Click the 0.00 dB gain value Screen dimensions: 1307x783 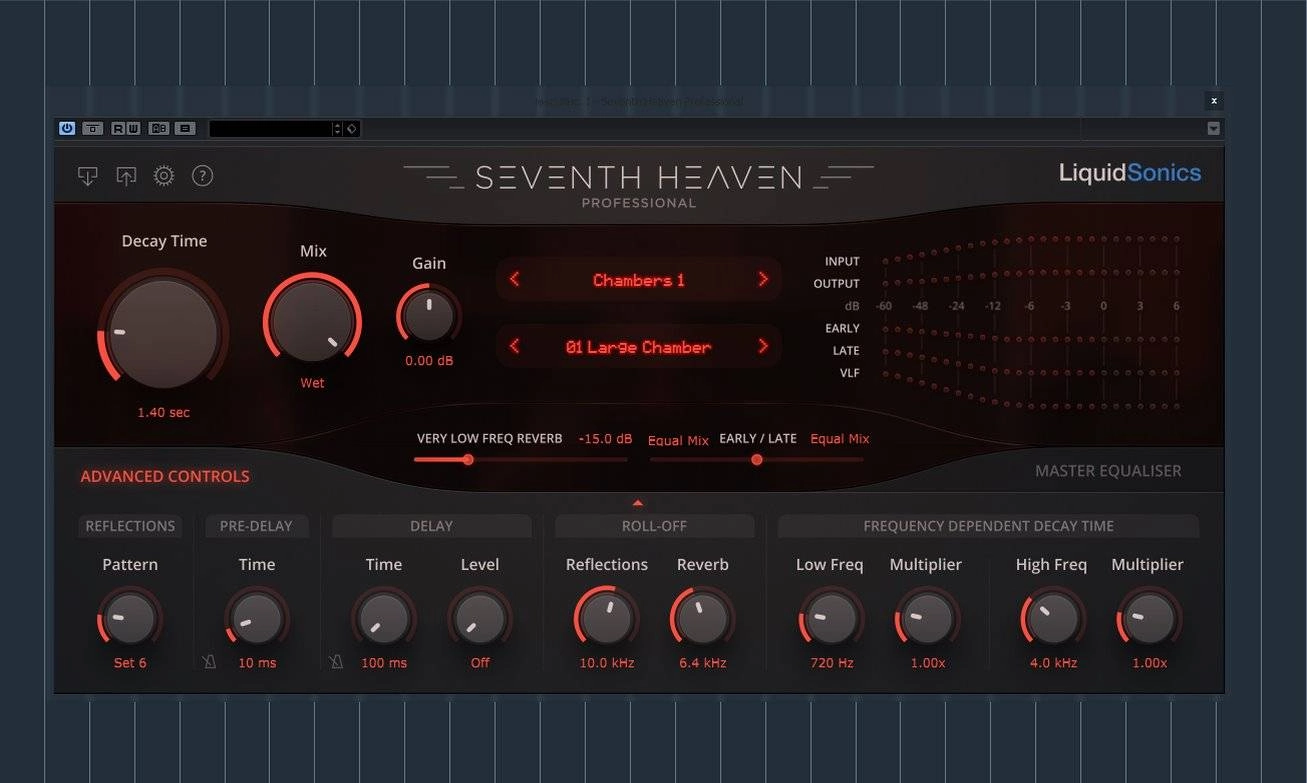(429, 360)
